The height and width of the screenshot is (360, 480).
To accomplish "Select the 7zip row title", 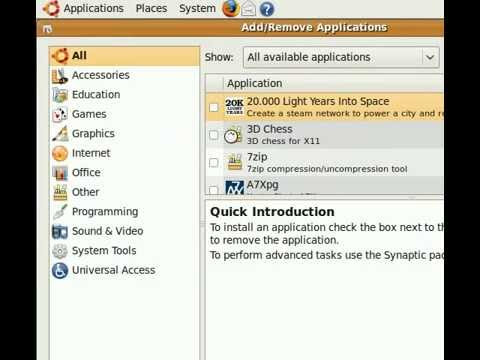I will tap(257, 157).
